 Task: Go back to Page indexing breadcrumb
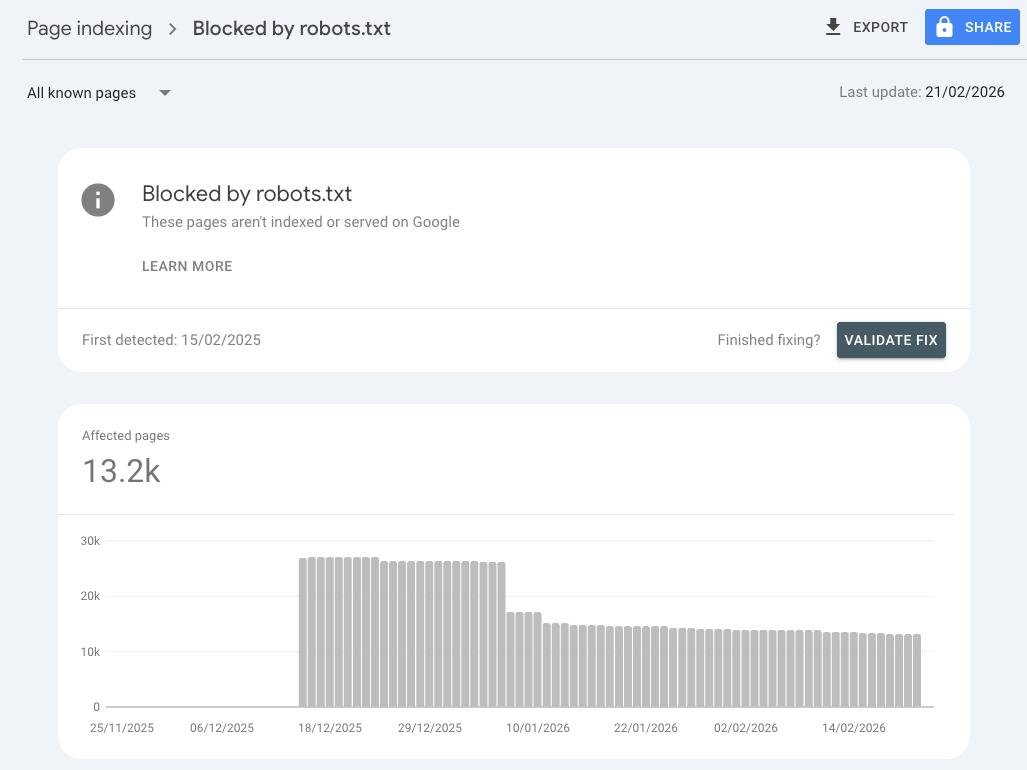pyautogui.click(x=89, y=29)
